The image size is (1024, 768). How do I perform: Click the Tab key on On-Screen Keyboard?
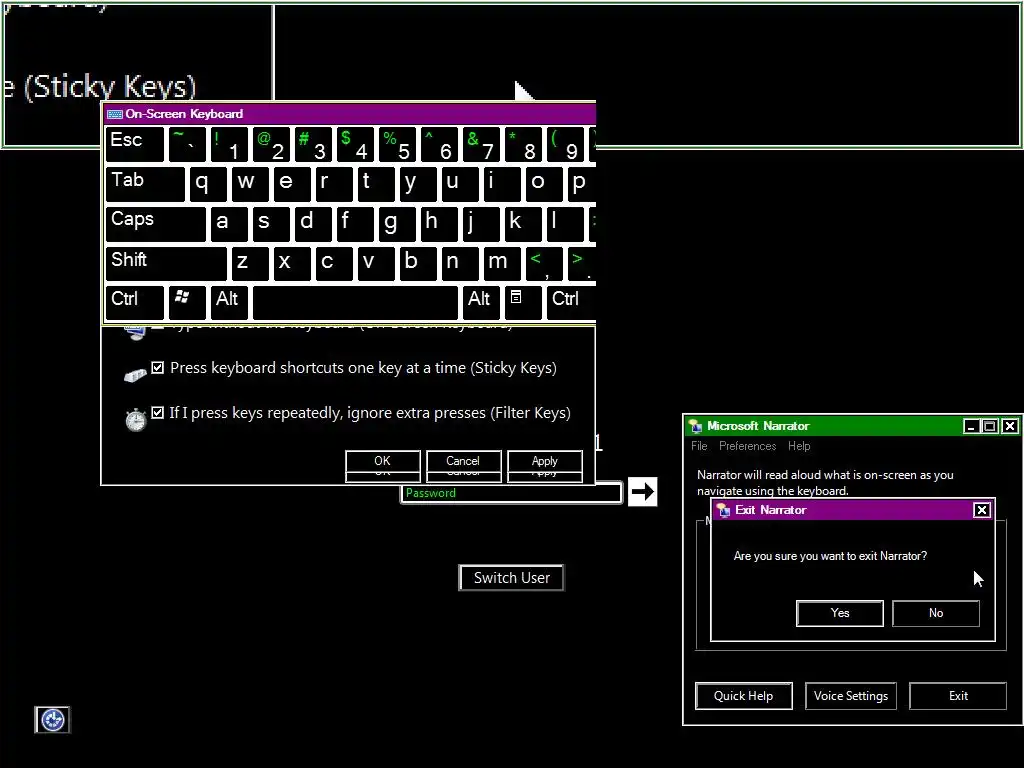click(x=145, y=184)
